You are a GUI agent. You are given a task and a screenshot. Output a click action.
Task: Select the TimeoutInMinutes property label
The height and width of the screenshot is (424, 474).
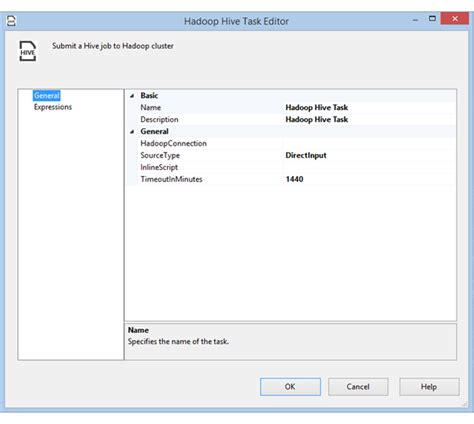pyautogui.click(x=171, y=179)
